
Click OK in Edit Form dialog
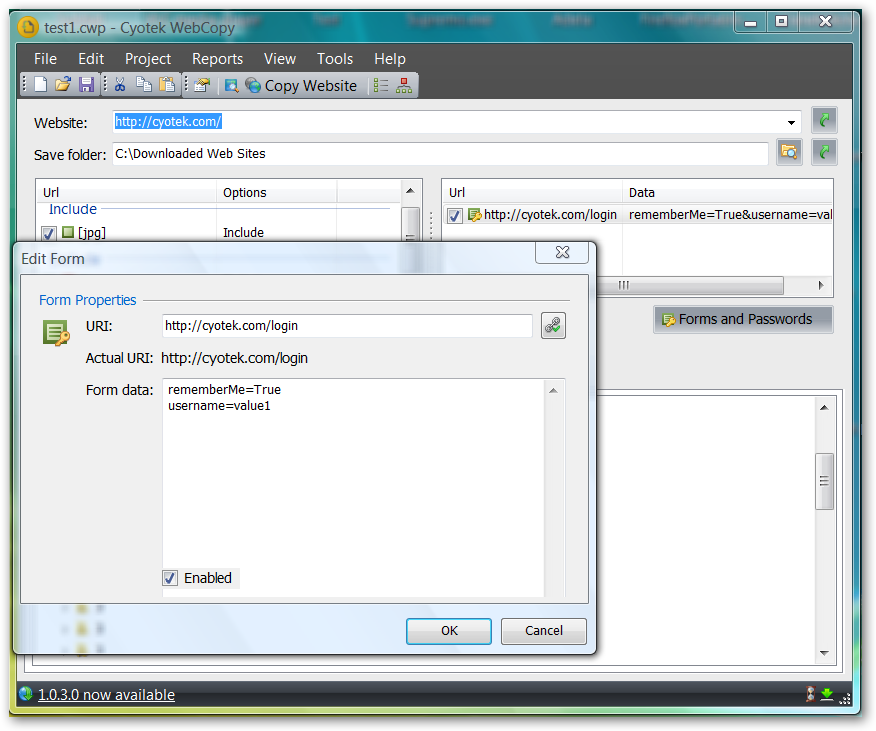pos(449,631)
